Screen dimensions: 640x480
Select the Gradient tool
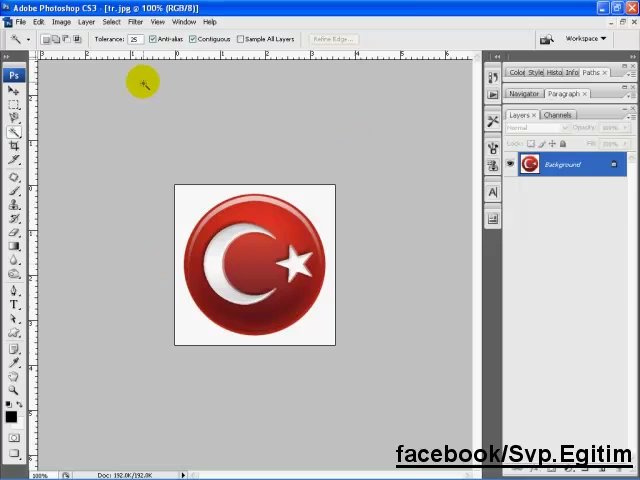pos(13,246)
